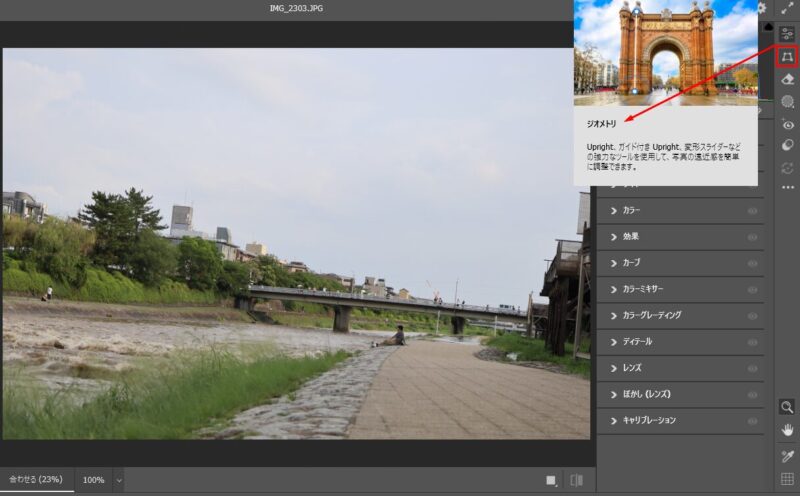
Task: Open the Masking circle tool
Action: [x=787, y=102]
